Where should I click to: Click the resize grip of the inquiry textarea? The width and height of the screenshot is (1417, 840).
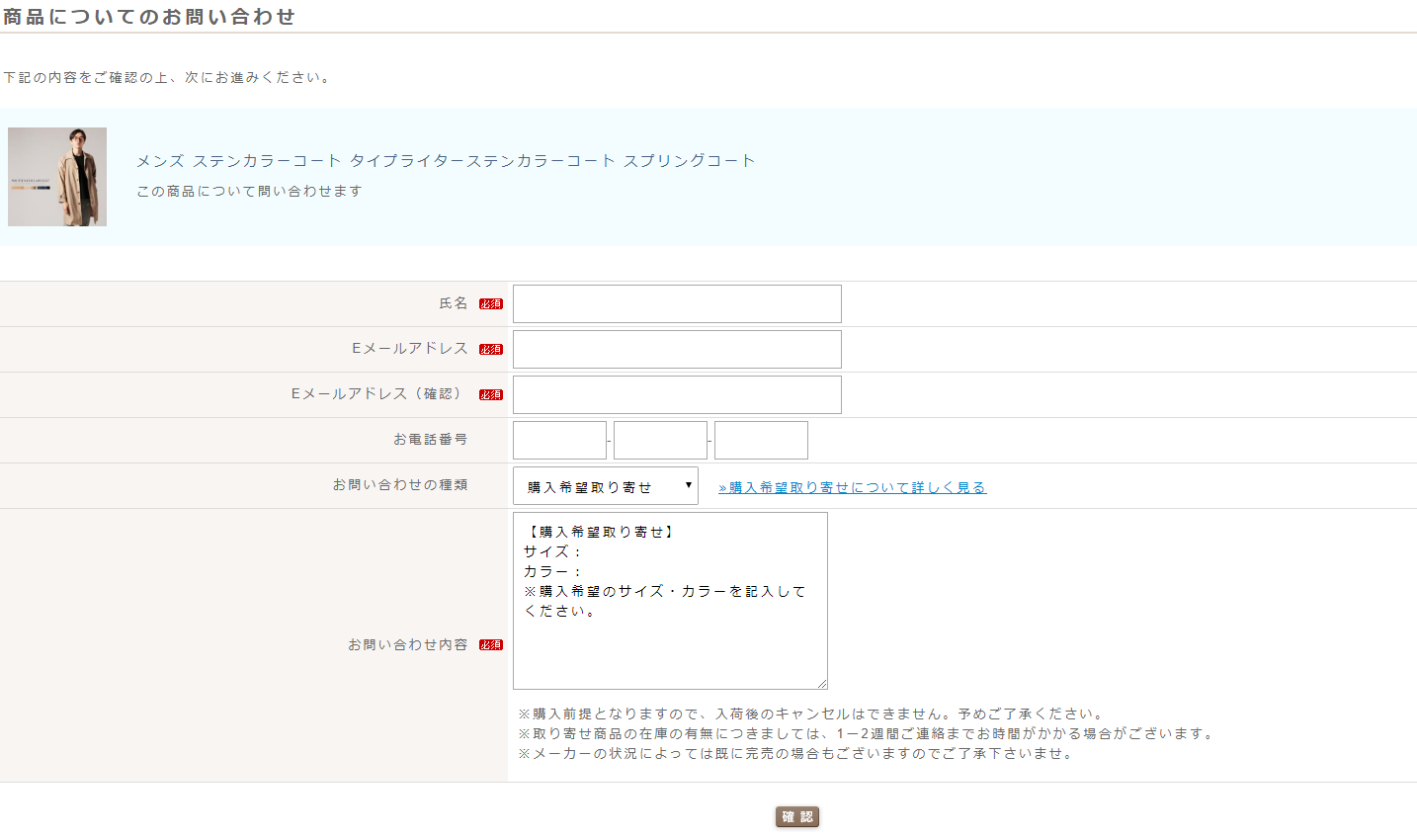(821, 683)
